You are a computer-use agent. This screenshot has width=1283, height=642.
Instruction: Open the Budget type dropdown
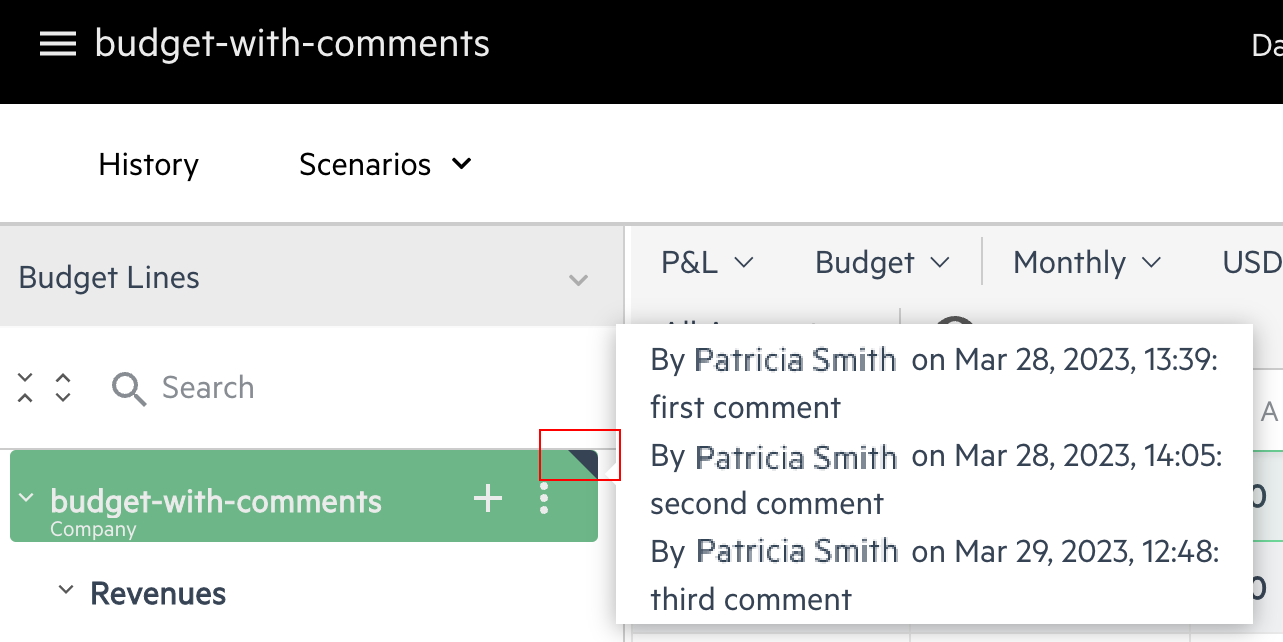click(882, 263)
